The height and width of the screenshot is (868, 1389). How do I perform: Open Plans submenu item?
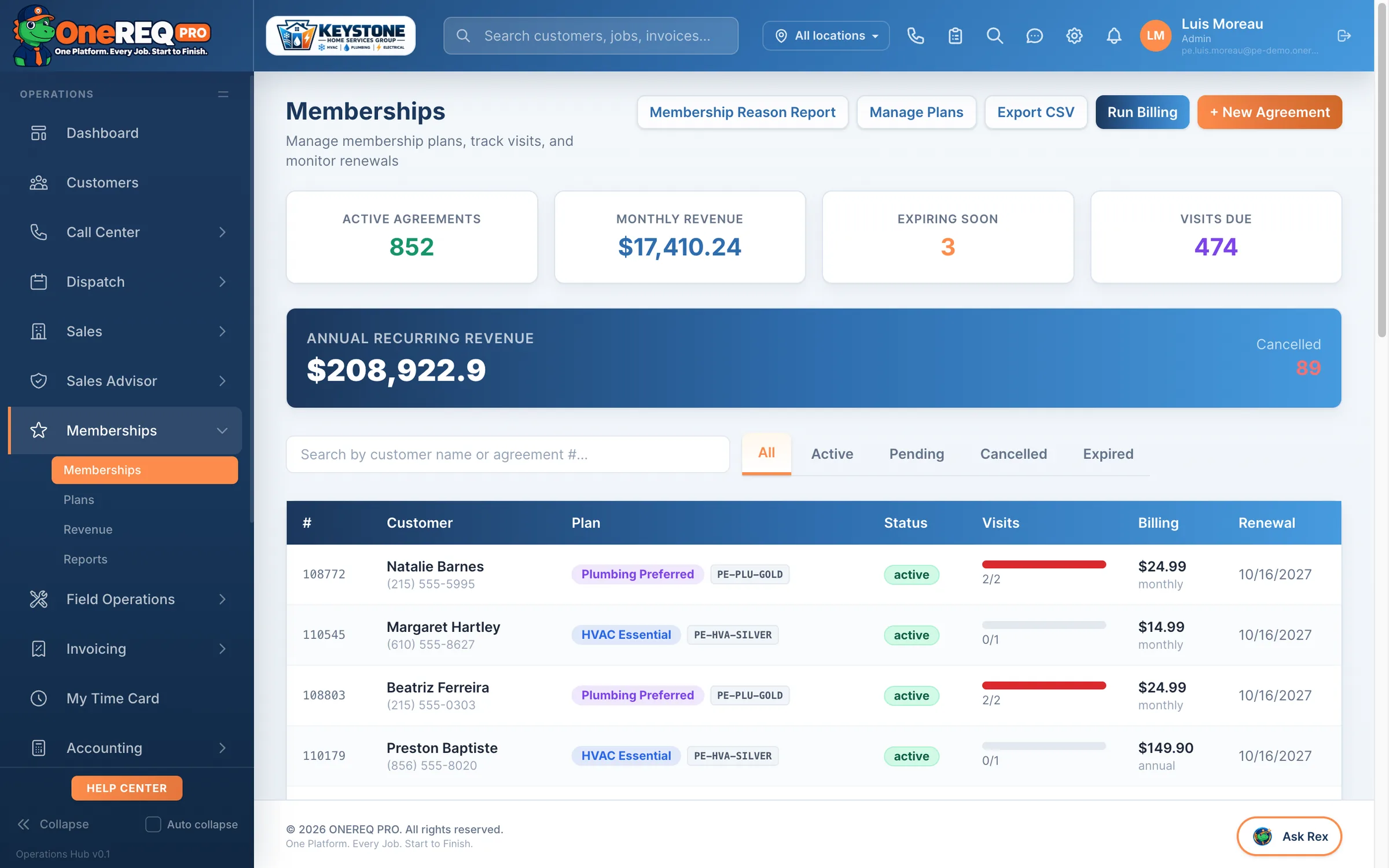pos(79,500)
